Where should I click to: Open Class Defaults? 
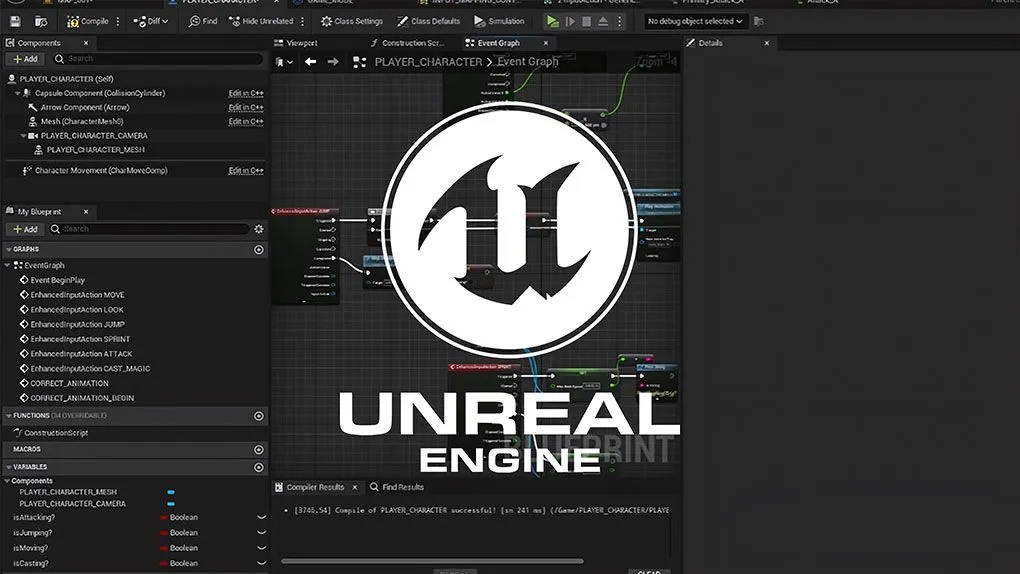[x=429, y=21]
